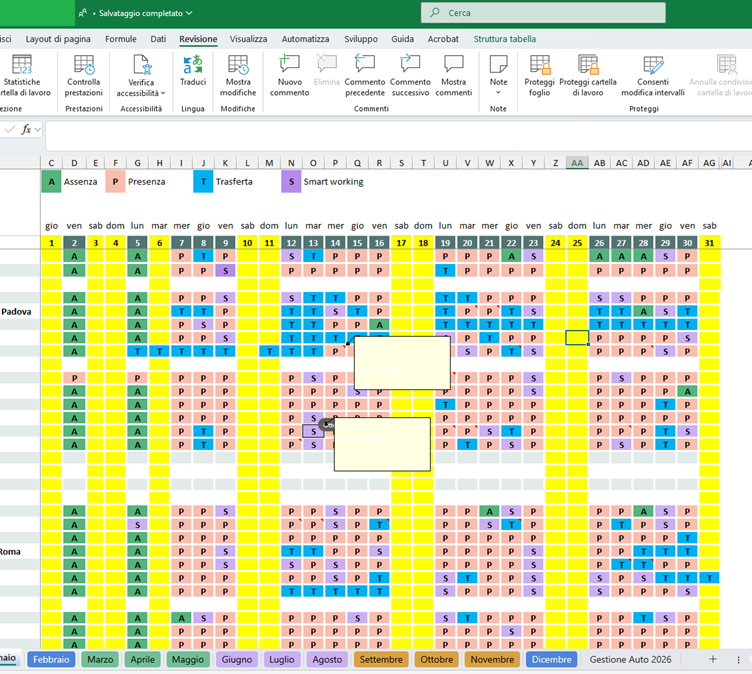Viewport: 752px width, 674px height.
Task: Click the purple Smart working legend swatch
Action: point(291,182)
